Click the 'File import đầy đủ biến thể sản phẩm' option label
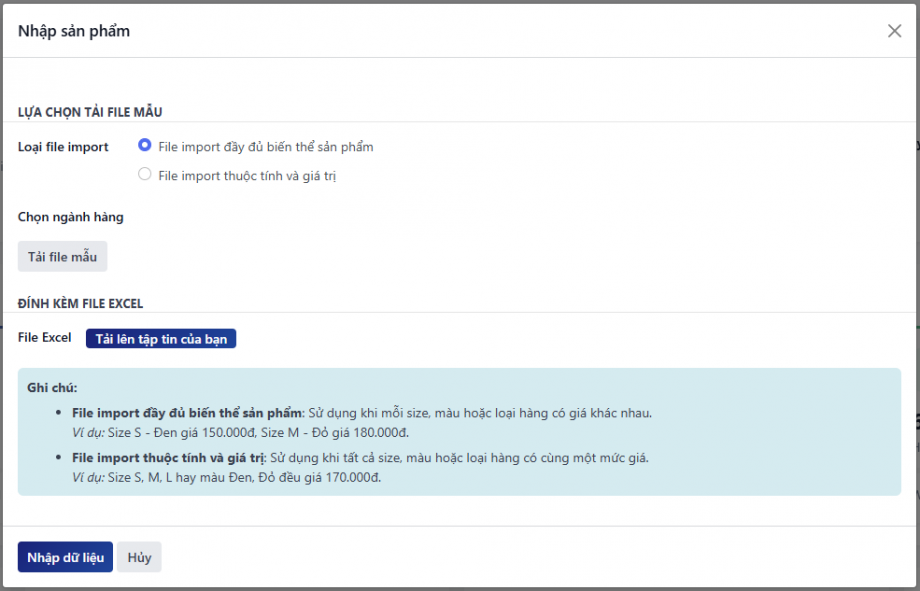Viewport: 920px width, 591px height. tap(265, 147)
